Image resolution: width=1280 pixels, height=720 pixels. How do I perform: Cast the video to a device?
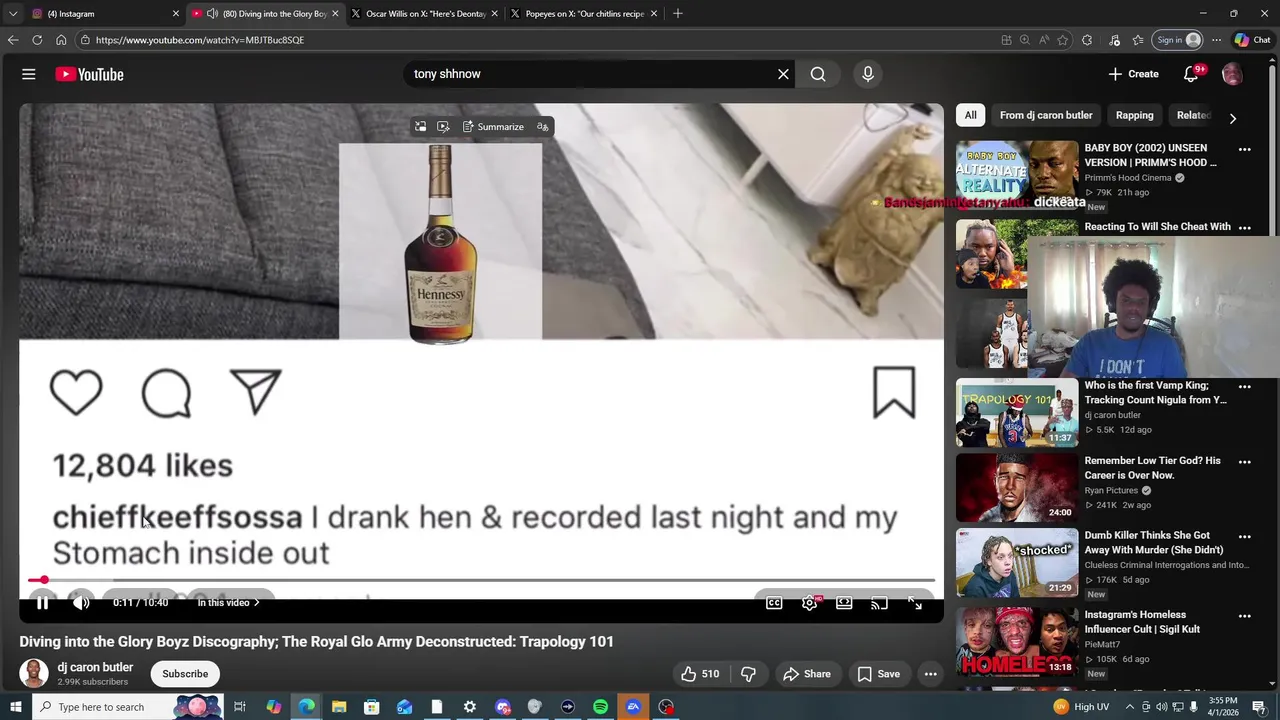[x=879, y=603]
